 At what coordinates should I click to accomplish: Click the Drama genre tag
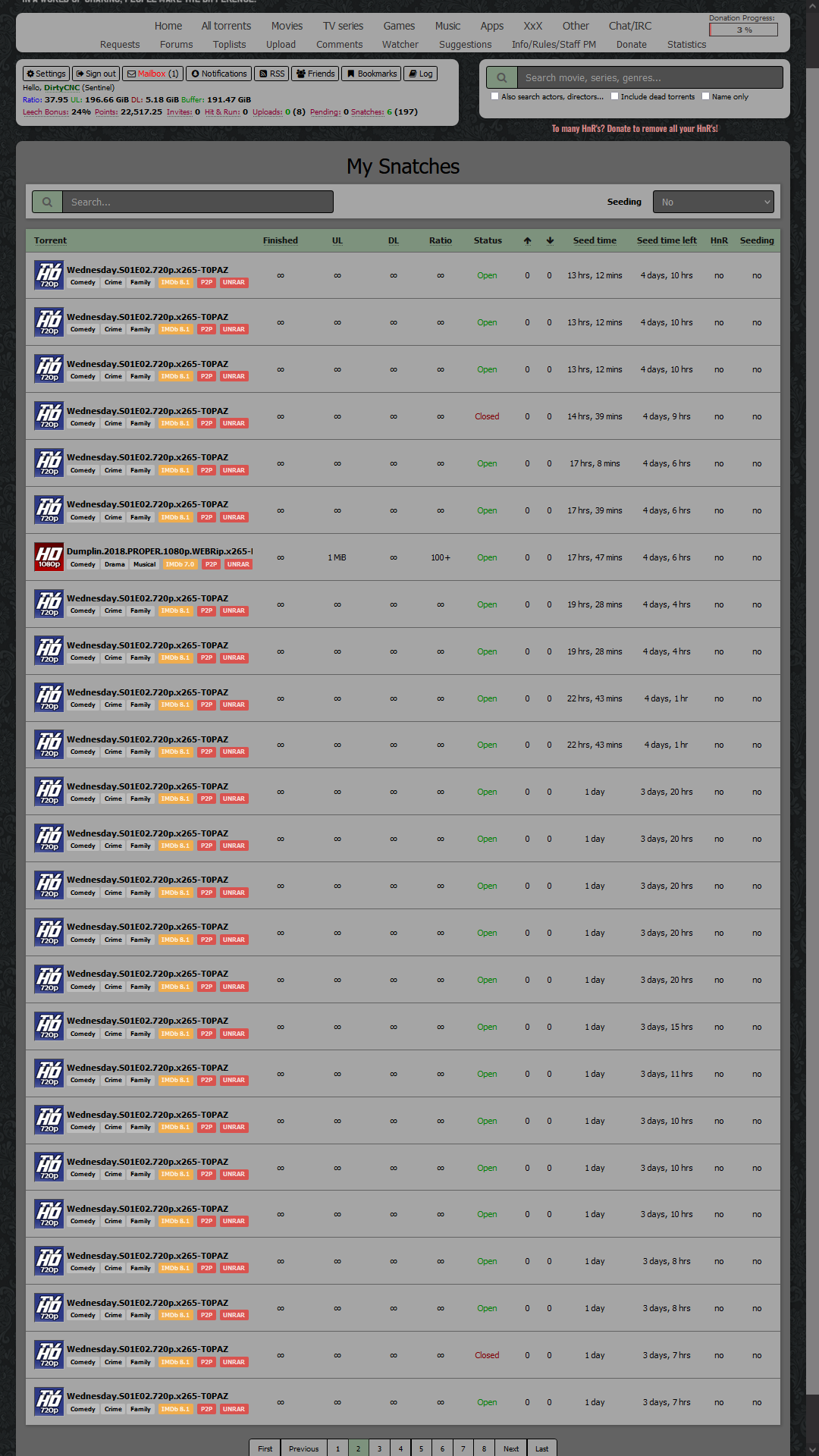pos(115,564)
